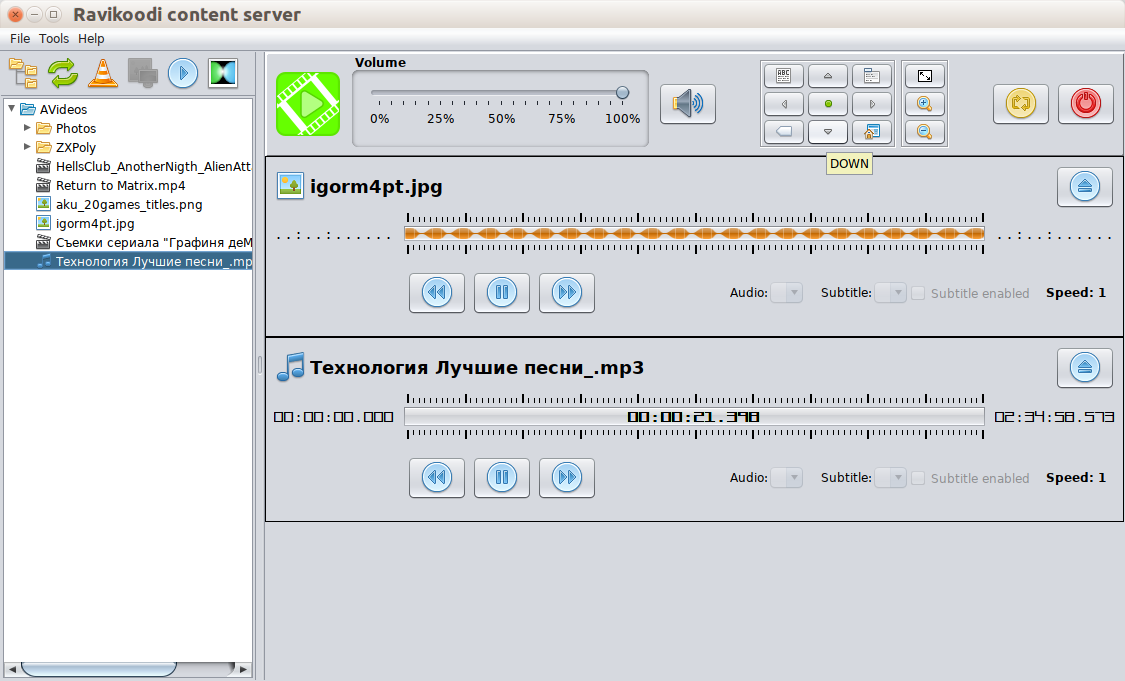
Task: Click the tree scrollbar right arrow
Action: [x=243, y=669]
